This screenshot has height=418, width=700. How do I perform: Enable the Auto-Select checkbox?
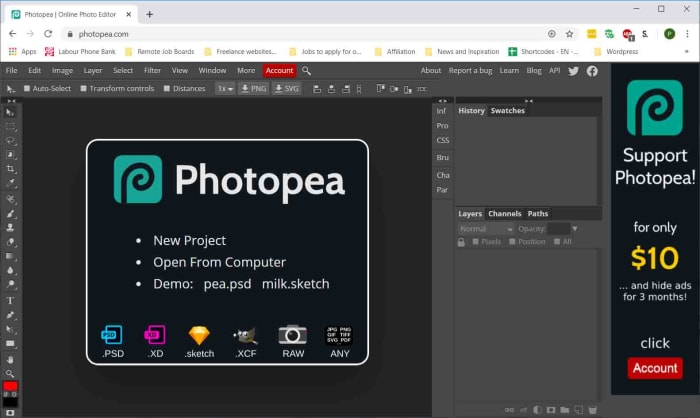27,89
